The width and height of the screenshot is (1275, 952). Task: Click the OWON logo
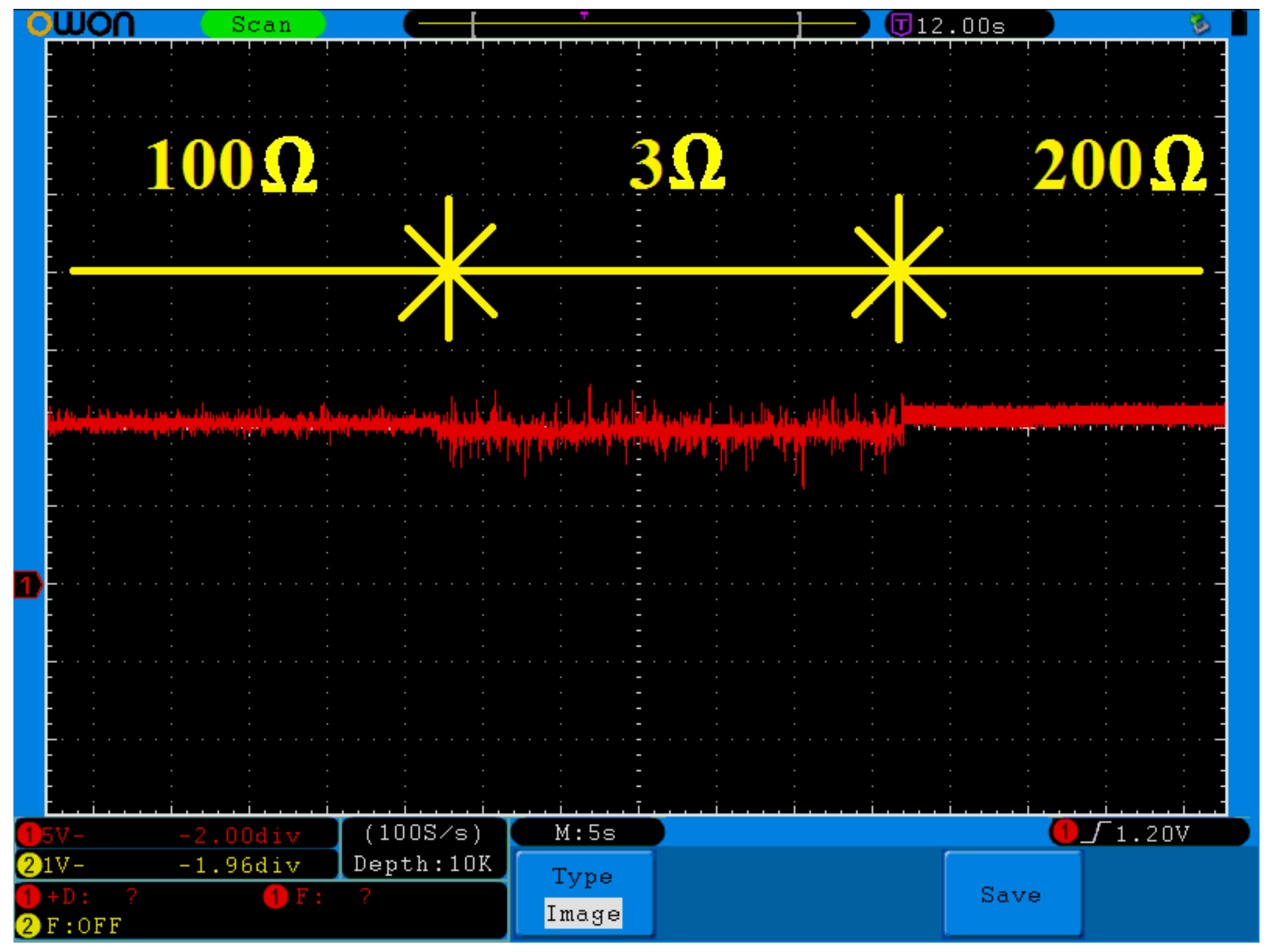click(x=81, y=24)
